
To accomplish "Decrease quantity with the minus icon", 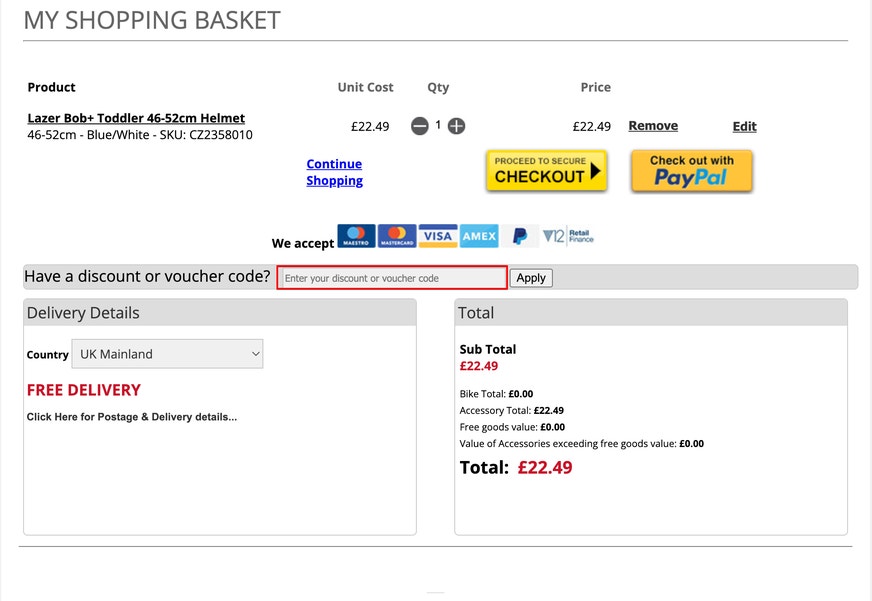I will point(420,126).
